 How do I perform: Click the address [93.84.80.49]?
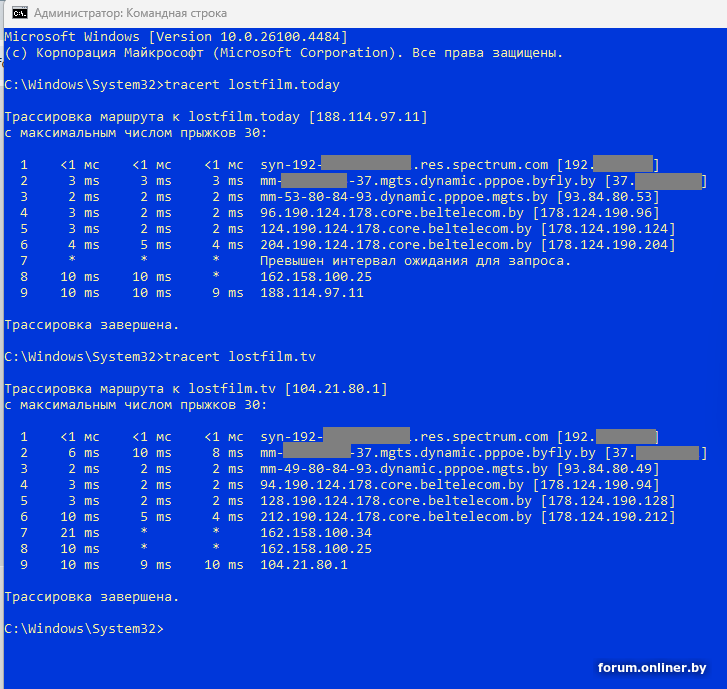point(608,469)
